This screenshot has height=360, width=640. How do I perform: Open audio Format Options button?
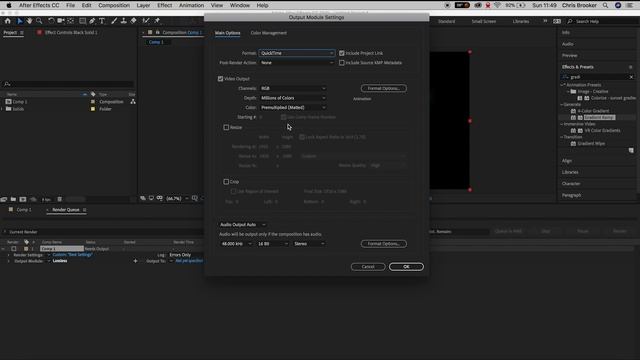[x=384, y=244]
